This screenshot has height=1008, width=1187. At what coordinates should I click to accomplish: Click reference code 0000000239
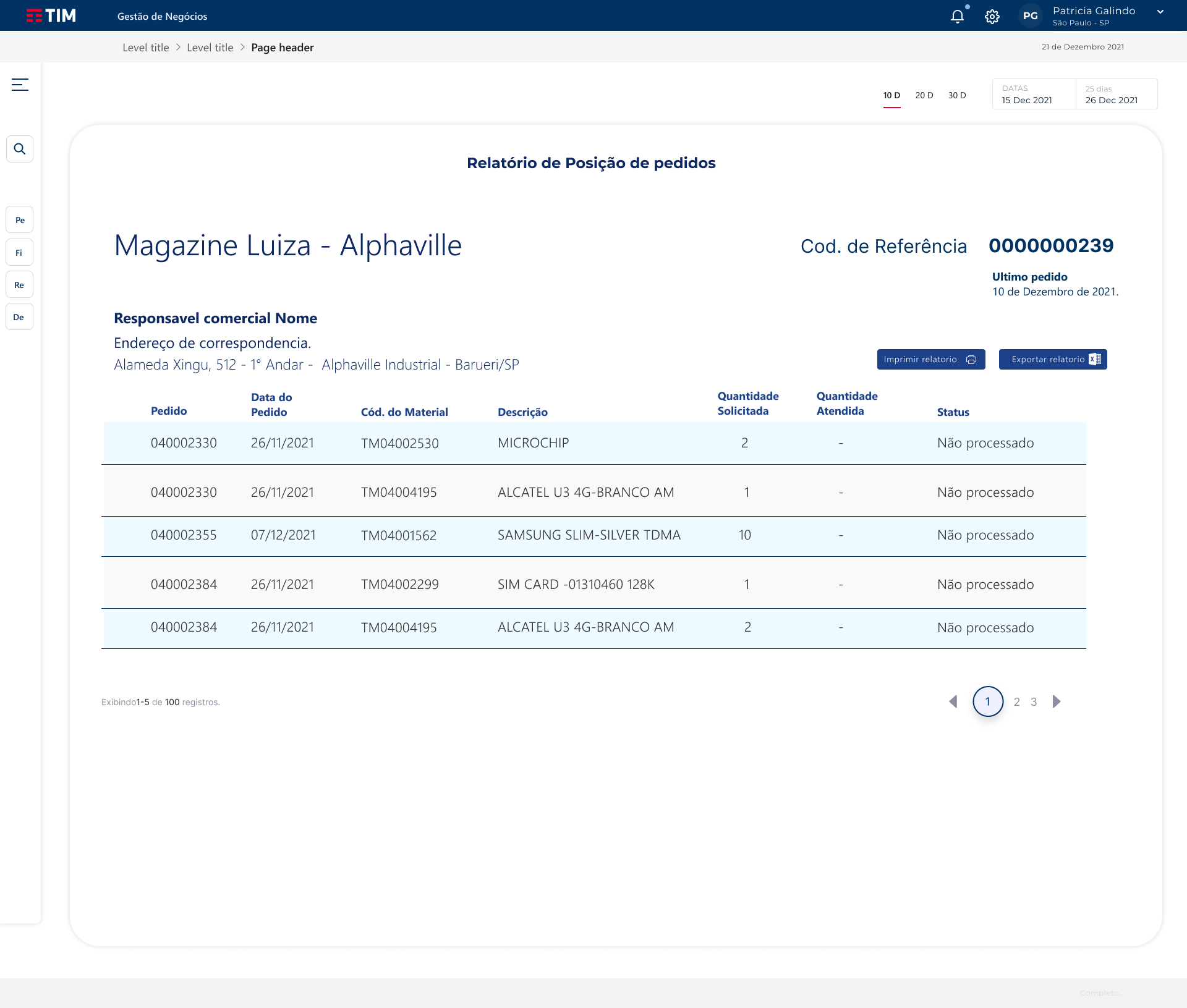(x=1051, y=245)
